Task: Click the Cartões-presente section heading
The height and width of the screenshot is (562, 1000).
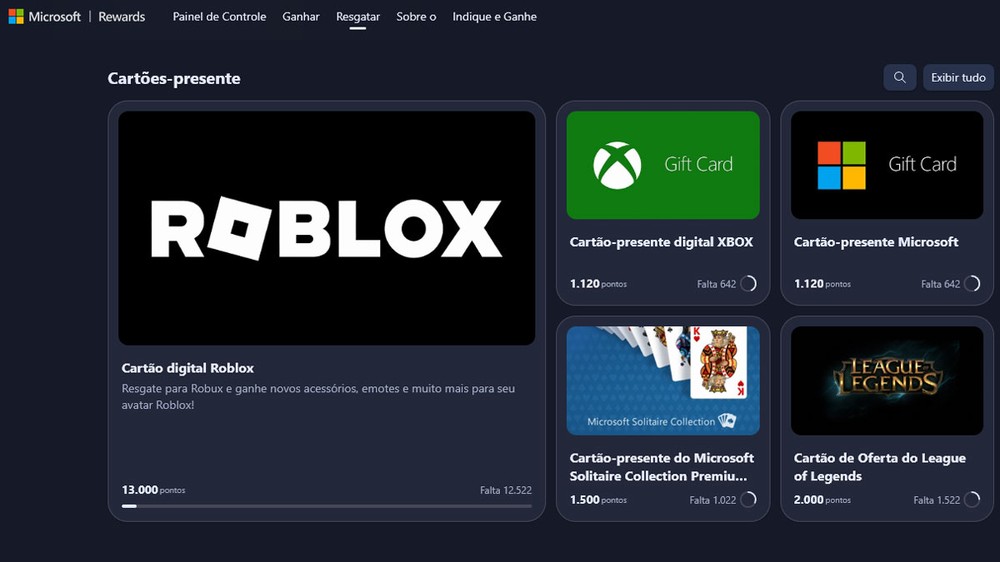Action: point(173,78)
